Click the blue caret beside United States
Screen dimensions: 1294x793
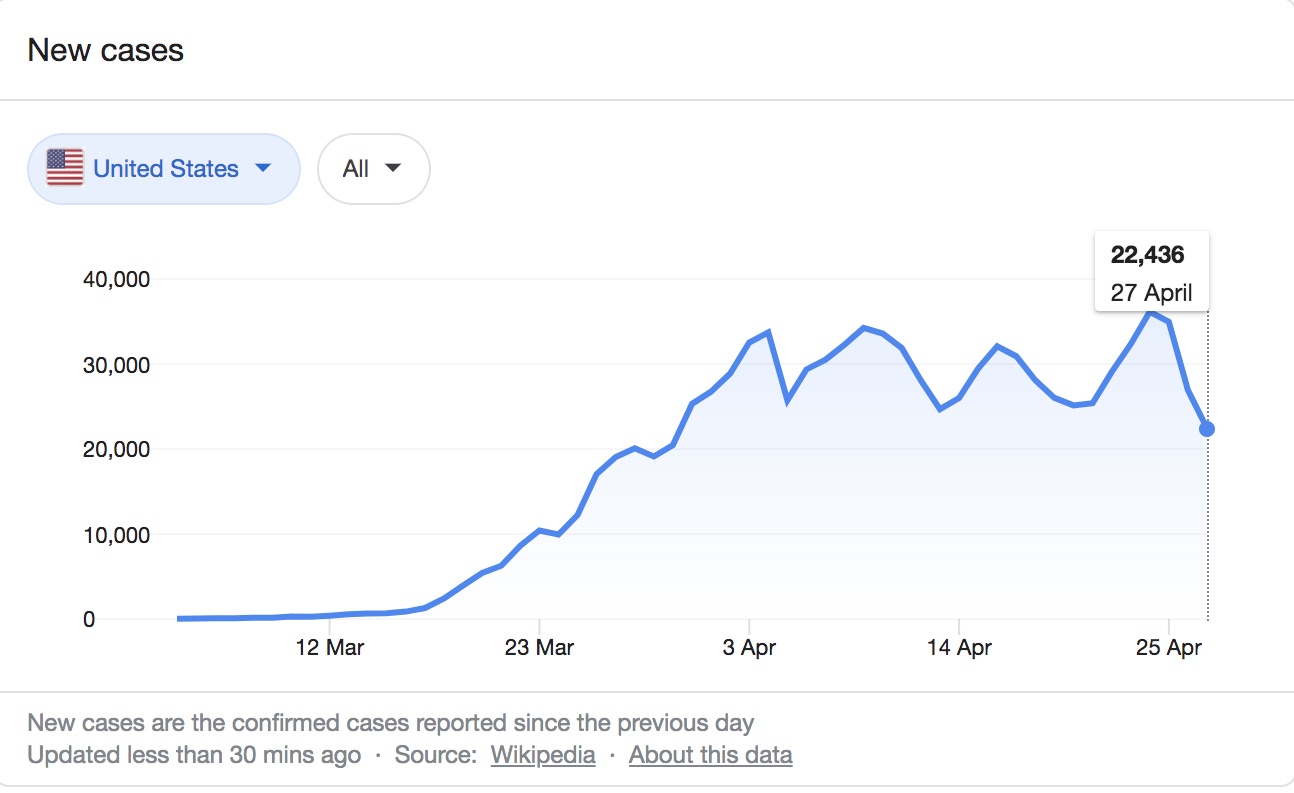point(263,168)
